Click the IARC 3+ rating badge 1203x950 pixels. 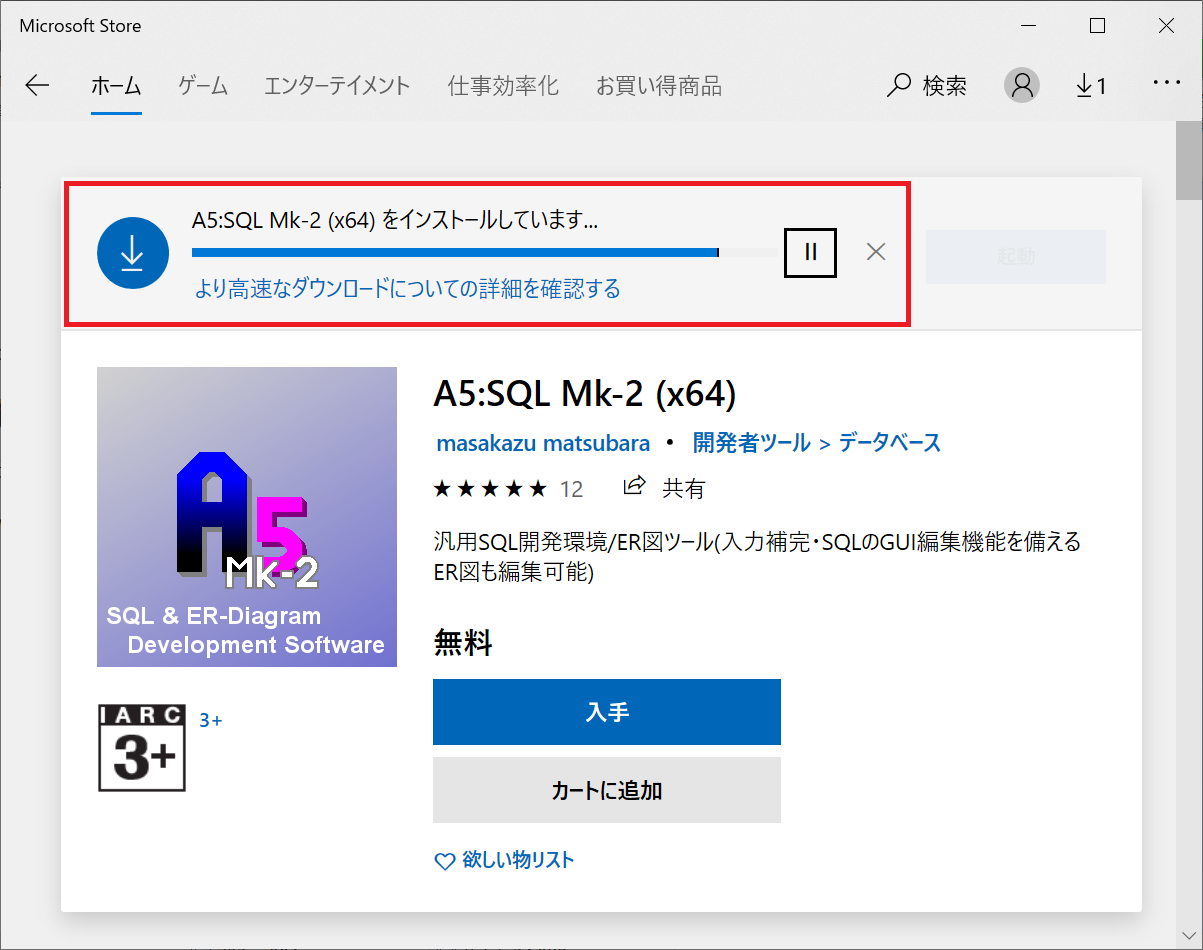pos(141,747)
